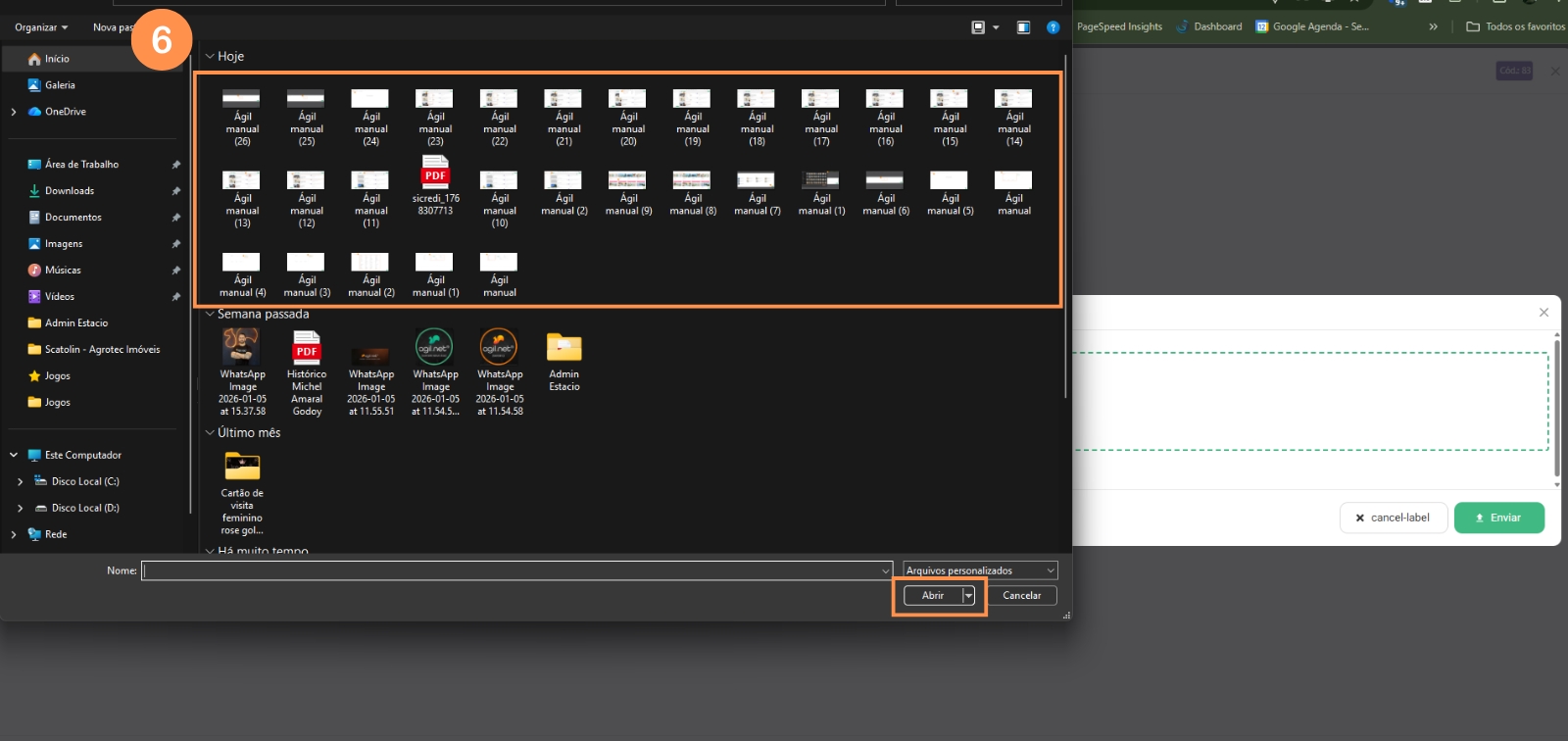Select the Histórico Michel Amaral Godoy PDF

click(x=307, y=348)
